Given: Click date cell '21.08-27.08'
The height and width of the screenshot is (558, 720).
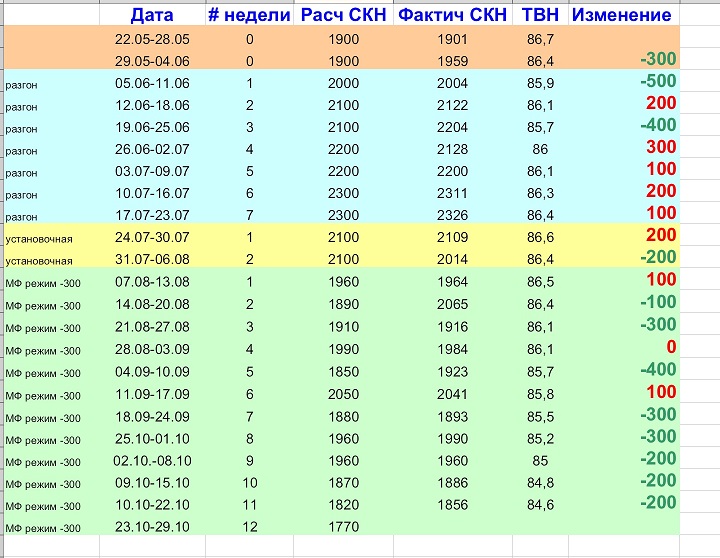Looking at the screenshot, I should coord(152,327).
